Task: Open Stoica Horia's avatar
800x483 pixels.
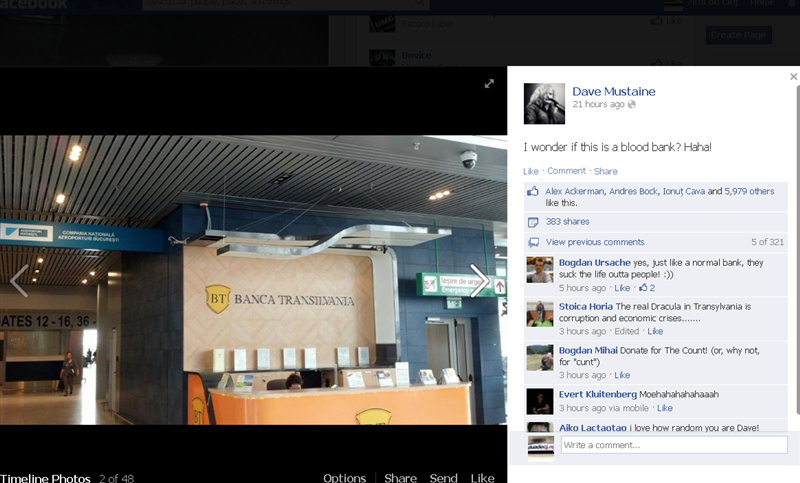Action: point(540,314)
